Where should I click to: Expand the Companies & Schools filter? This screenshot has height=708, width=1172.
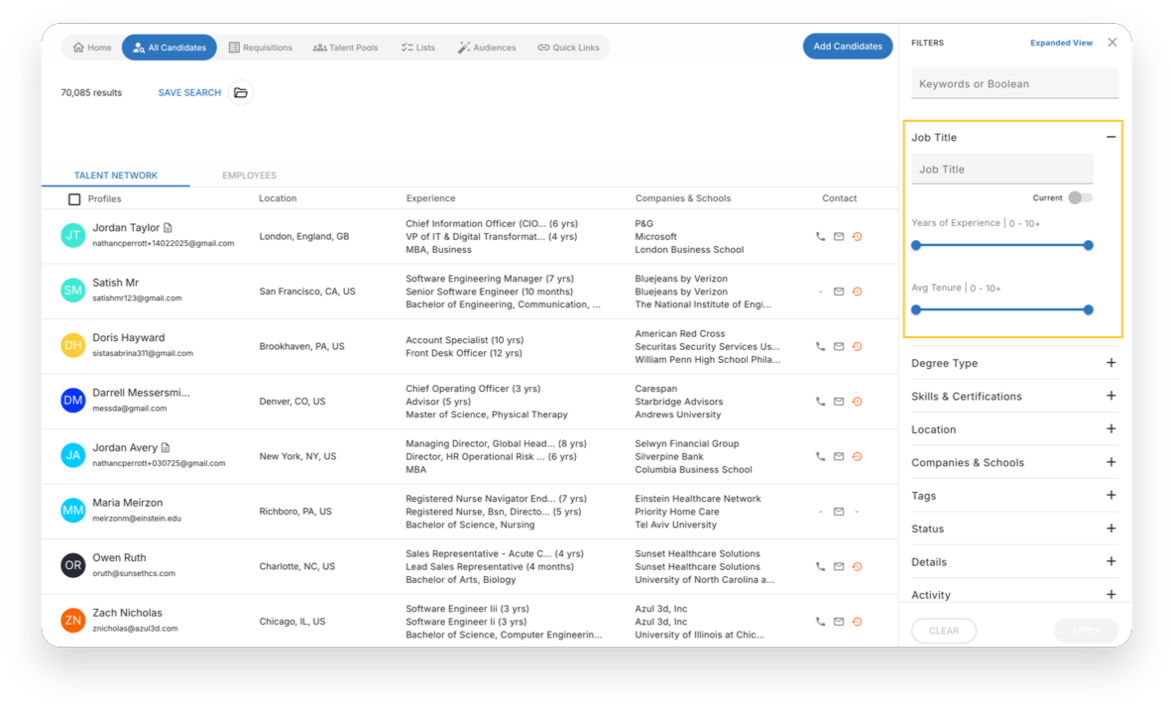click(1111, 462)
